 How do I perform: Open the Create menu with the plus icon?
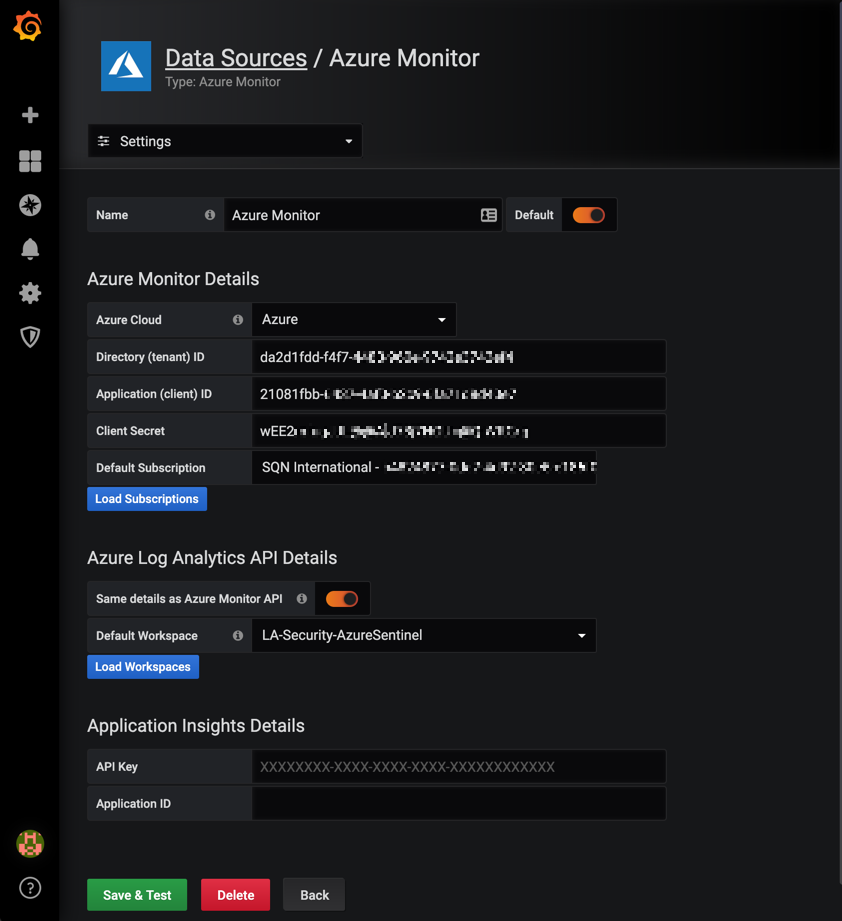29,115
